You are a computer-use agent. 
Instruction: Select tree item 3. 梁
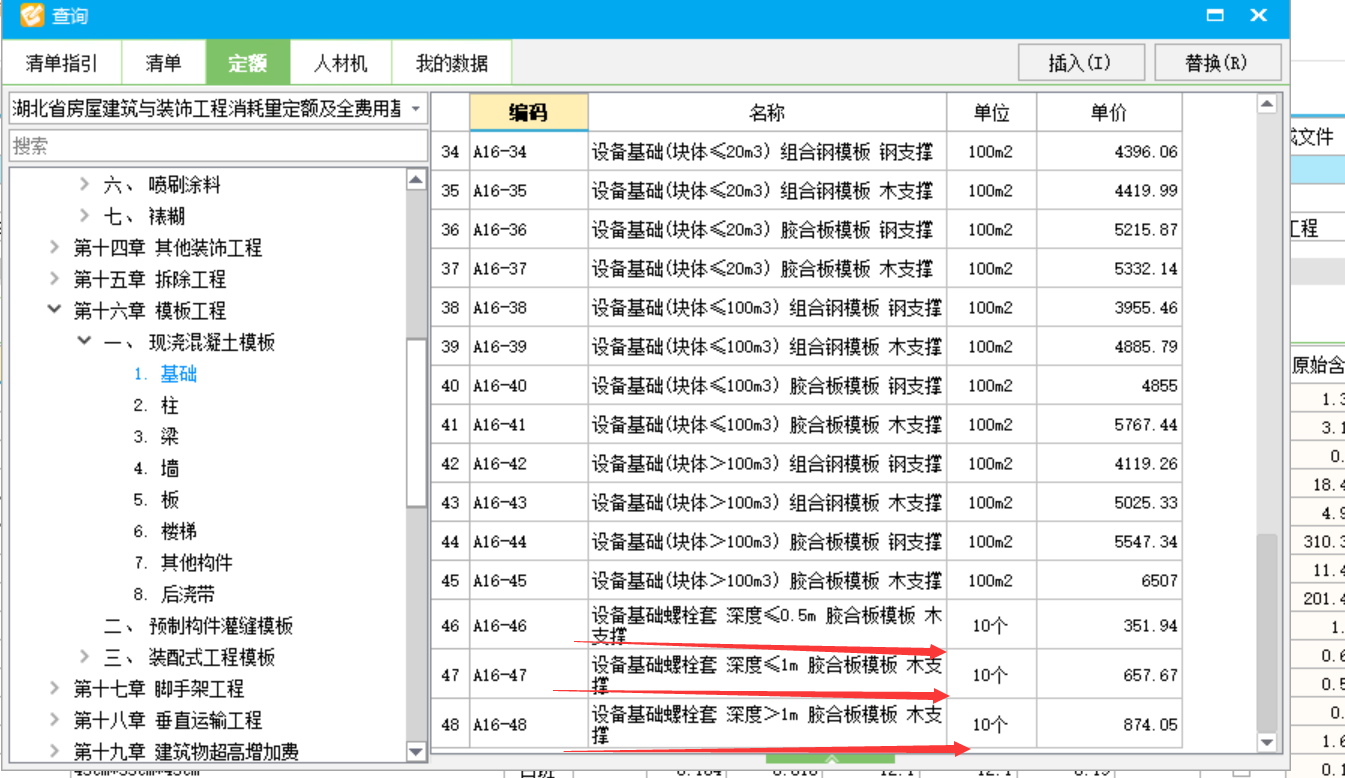[156, 437]
